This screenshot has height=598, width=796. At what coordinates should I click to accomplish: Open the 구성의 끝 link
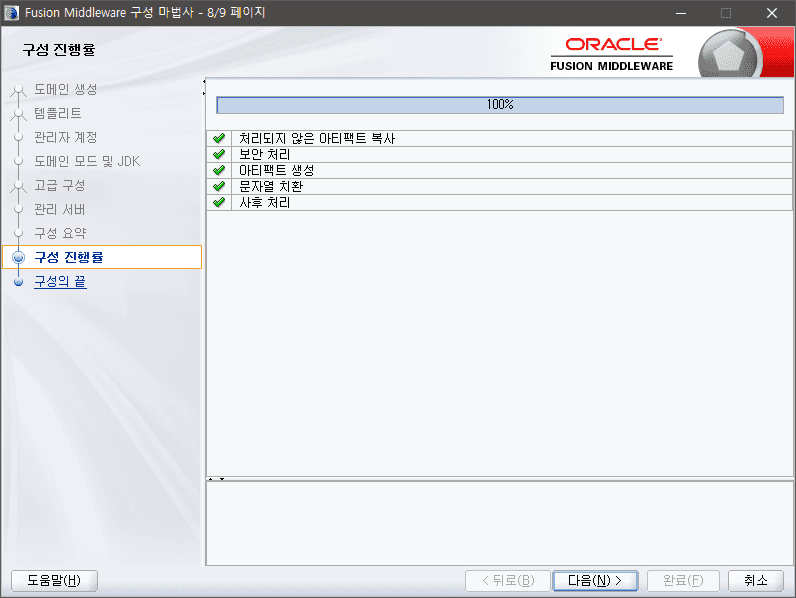[60, 281]
